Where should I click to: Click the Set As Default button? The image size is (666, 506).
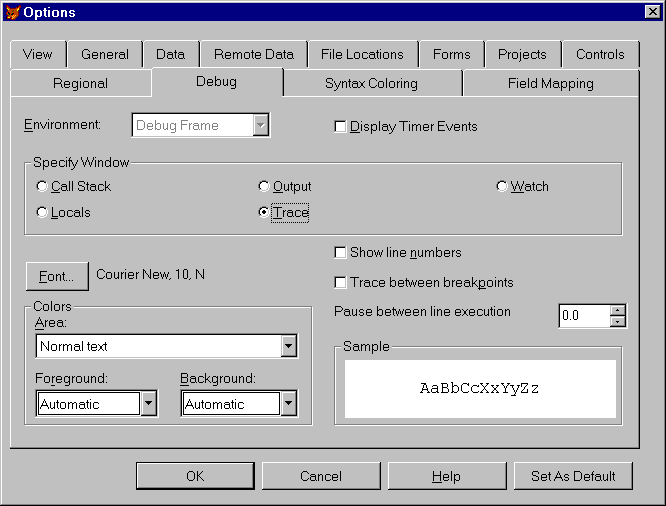[573, 476]
